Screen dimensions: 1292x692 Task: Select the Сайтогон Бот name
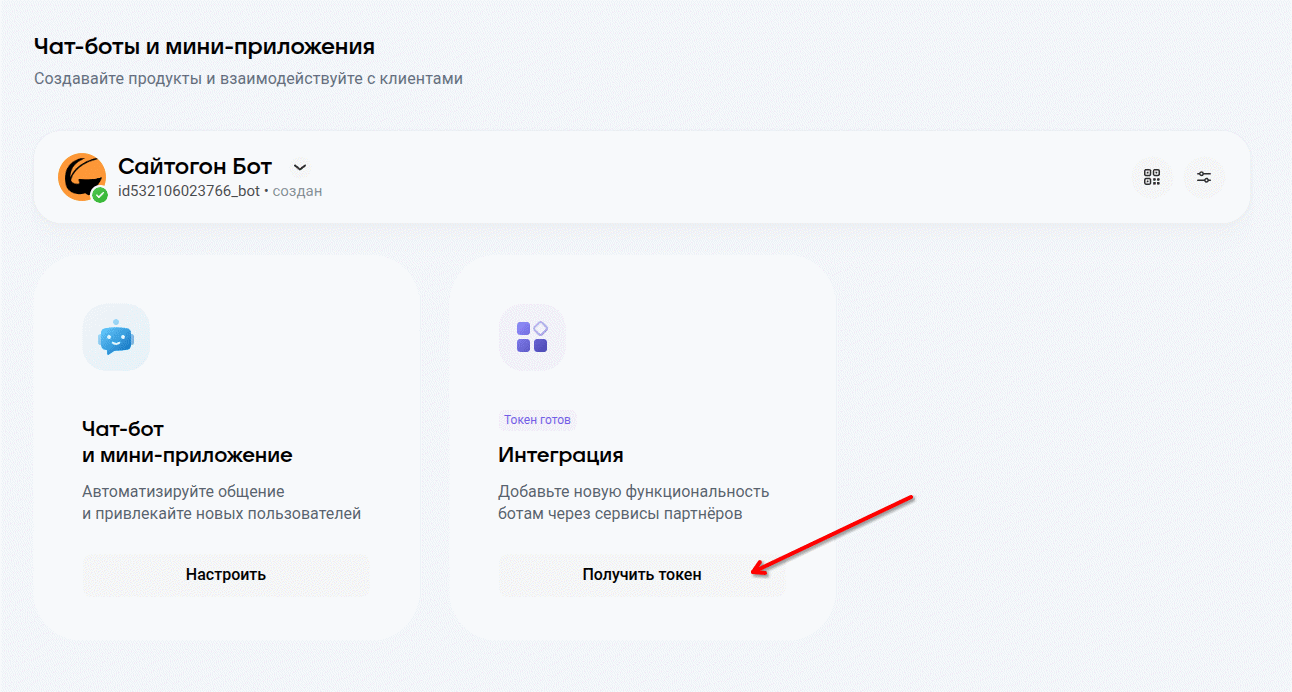click(x=195, y=166)
